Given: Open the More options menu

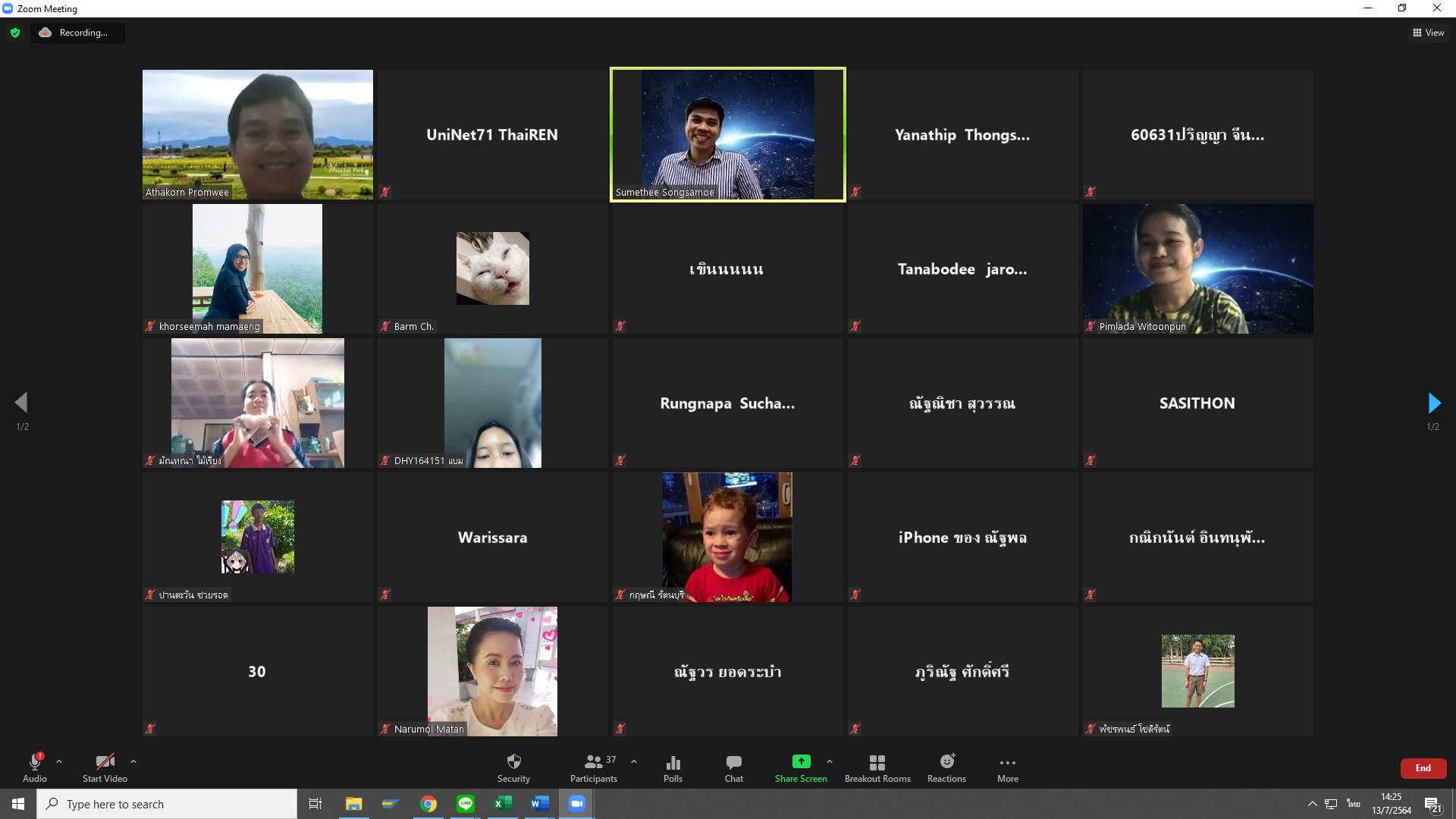Looking at the screenshot, I should [x=1007, y=767].
